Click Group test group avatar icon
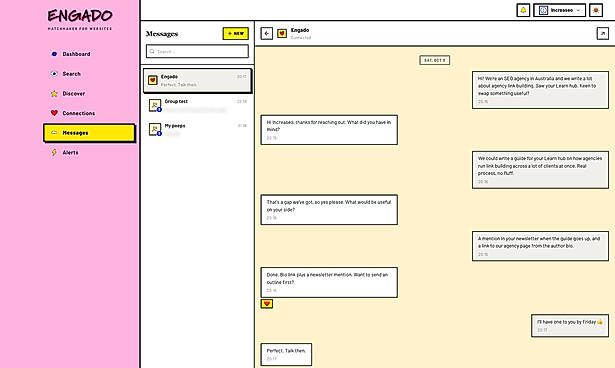 [x=155, y=105]
